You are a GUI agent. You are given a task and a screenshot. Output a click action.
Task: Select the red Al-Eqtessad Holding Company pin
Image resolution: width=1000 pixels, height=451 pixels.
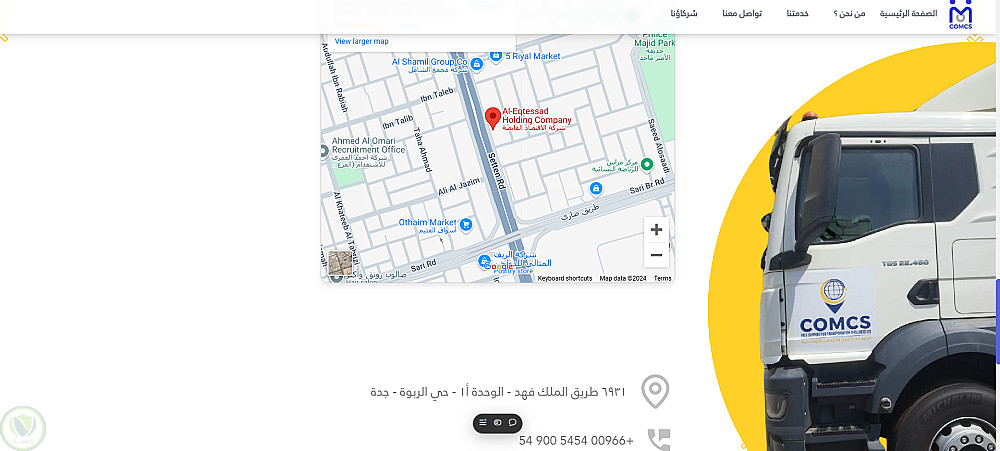pos(492,119)
